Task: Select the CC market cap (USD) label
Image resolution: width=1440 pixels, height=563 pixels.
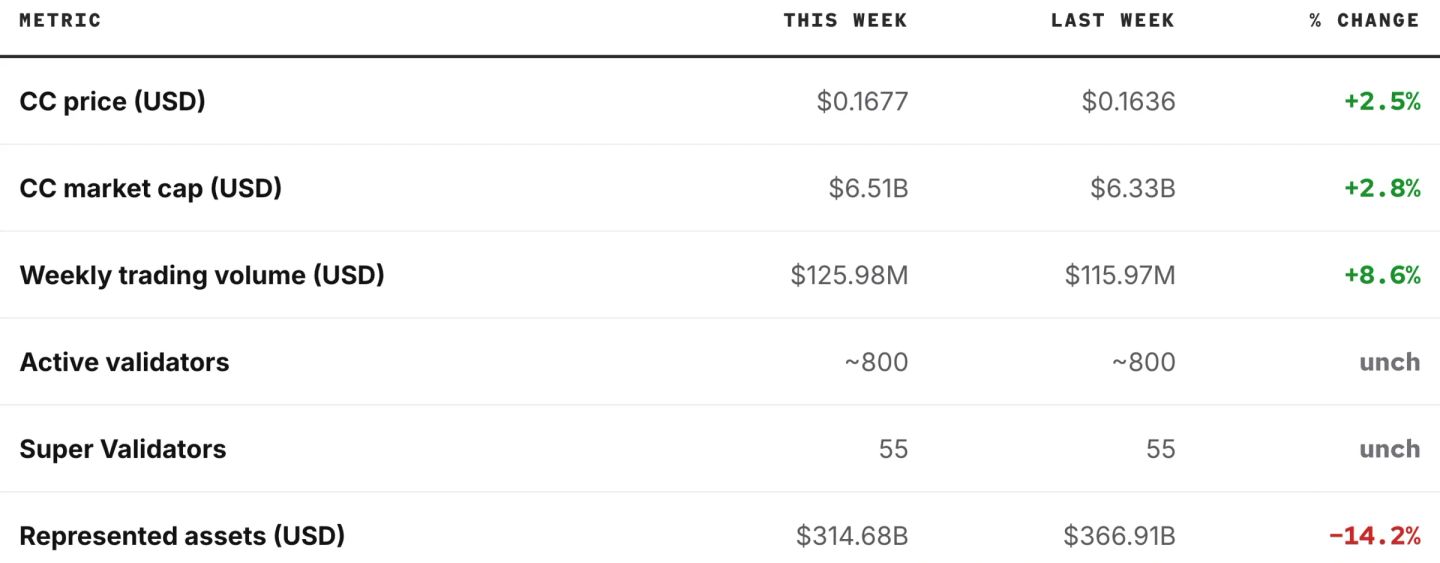Action: pyautogui.click(x=150, y=188)
